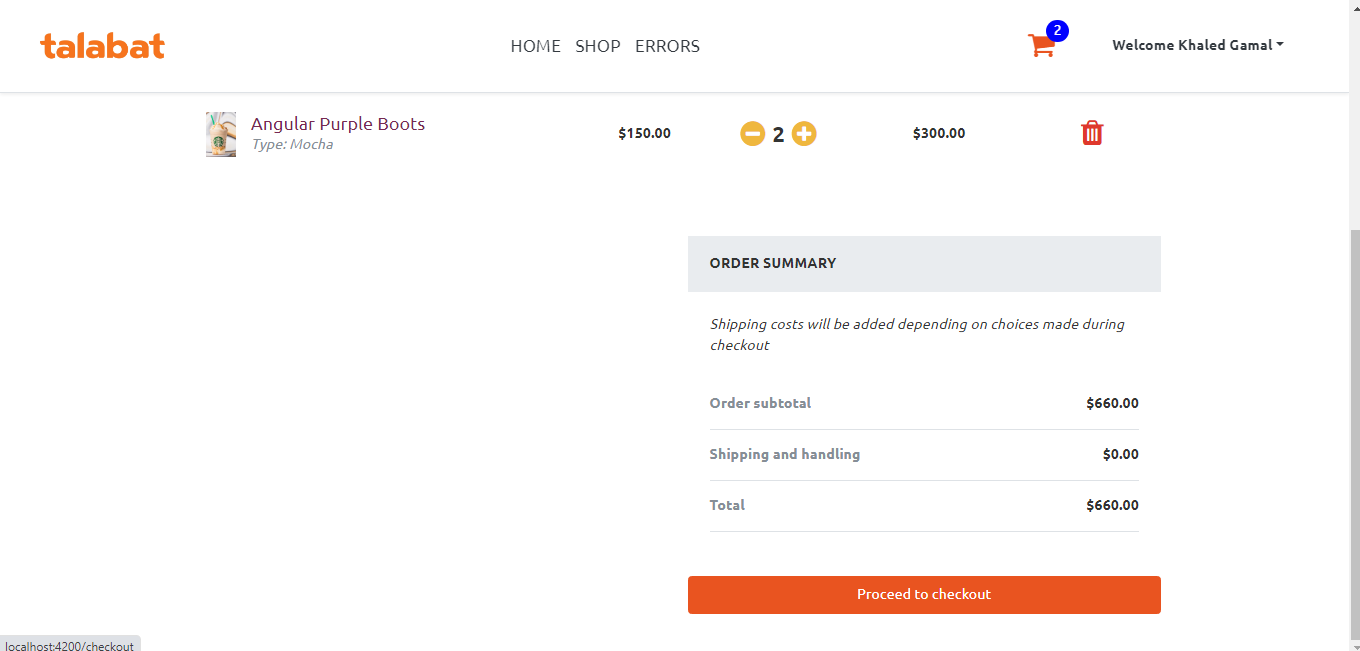The height and width of the screenshot is (651, 1360).
Task: Click the blue cart item count badge
Action: click(1057, 31)
